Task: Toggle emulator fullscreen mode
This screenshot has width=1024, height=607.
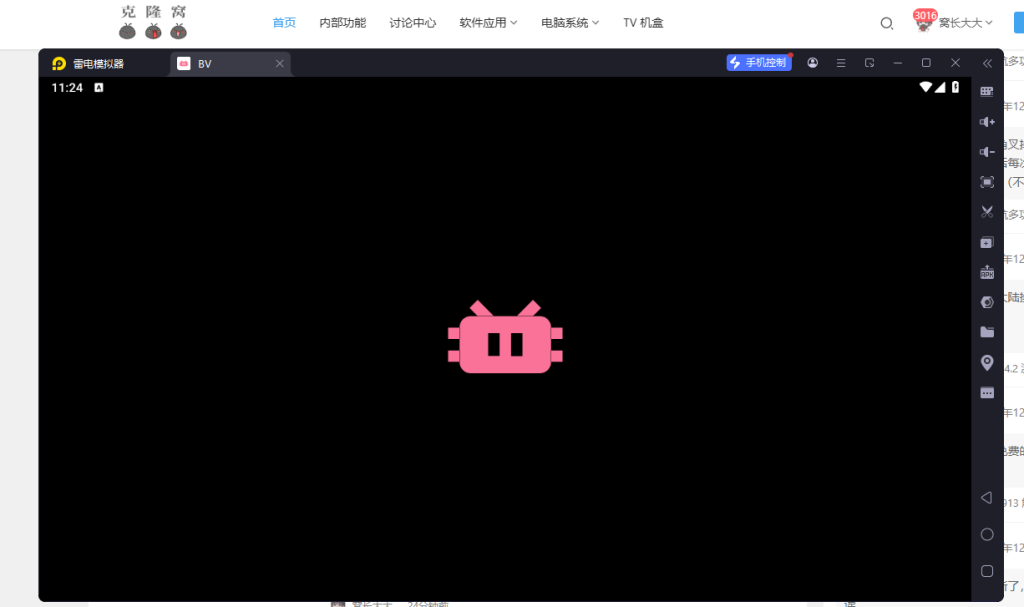Action: pos(987,182)
